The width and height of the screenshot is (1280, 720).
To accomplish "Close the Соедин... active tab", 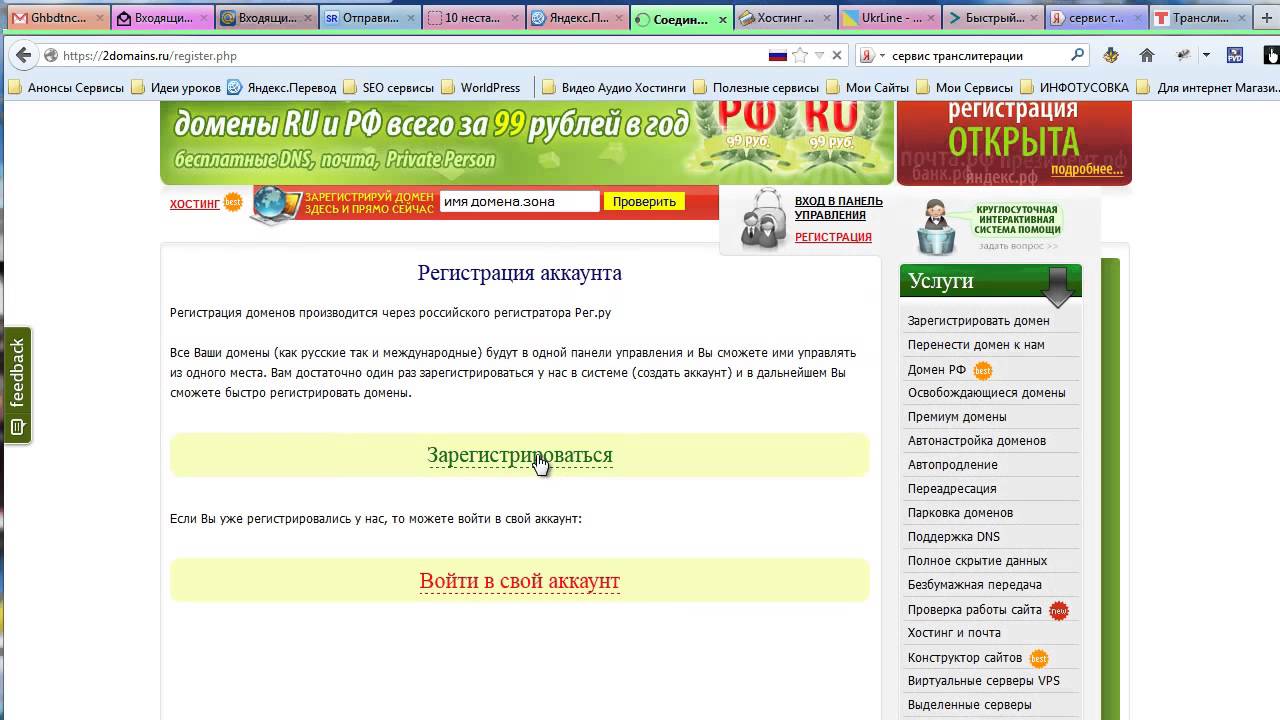I will click(723, 19).
